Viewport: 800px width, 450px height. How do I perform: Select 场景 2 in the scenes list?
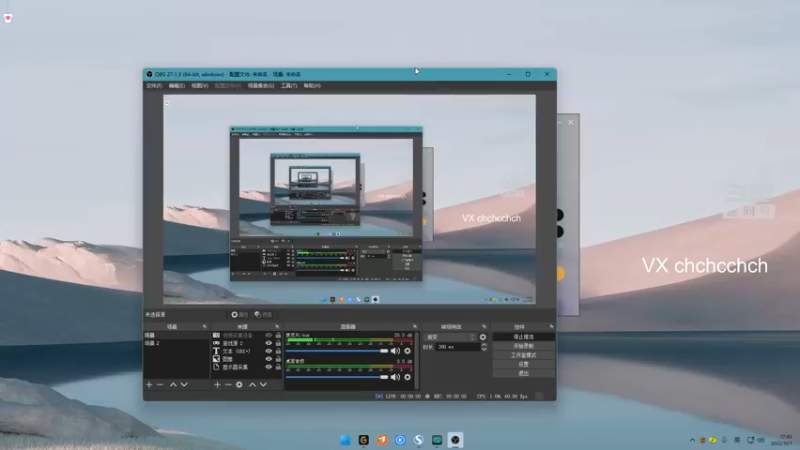(177, 343)
